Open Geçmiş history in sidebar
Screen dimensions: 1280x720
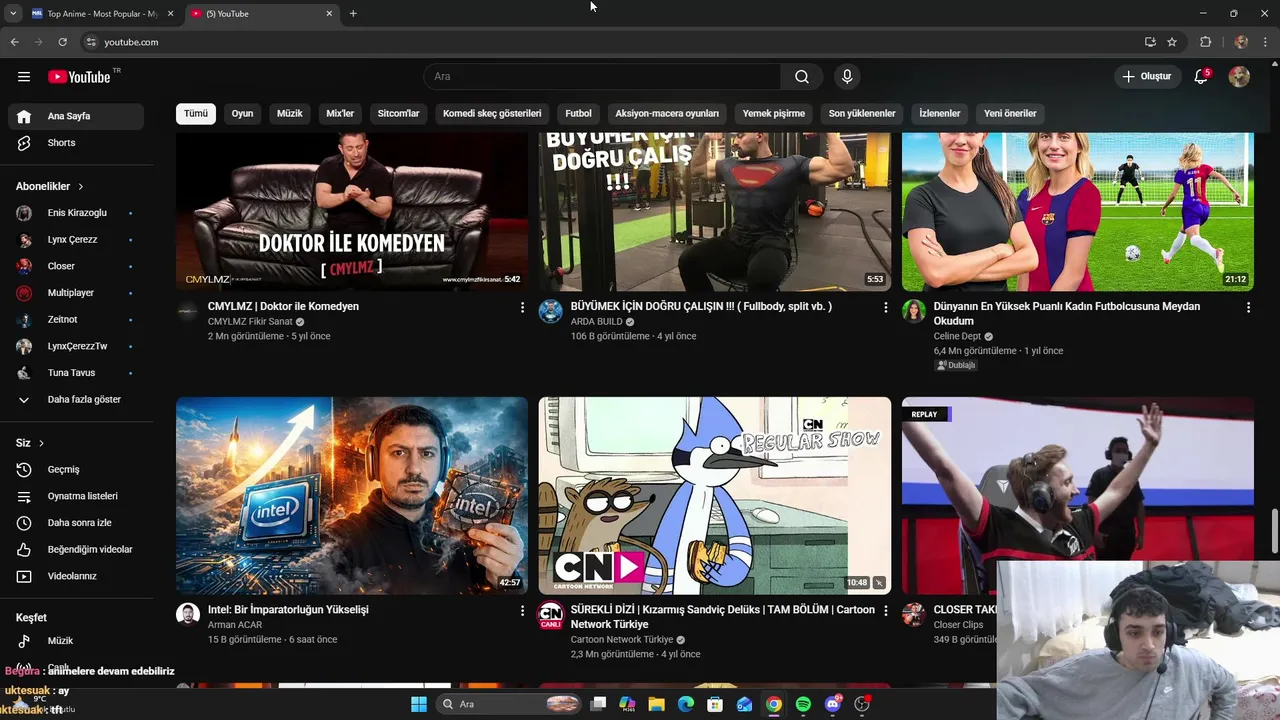click(76, 470)
